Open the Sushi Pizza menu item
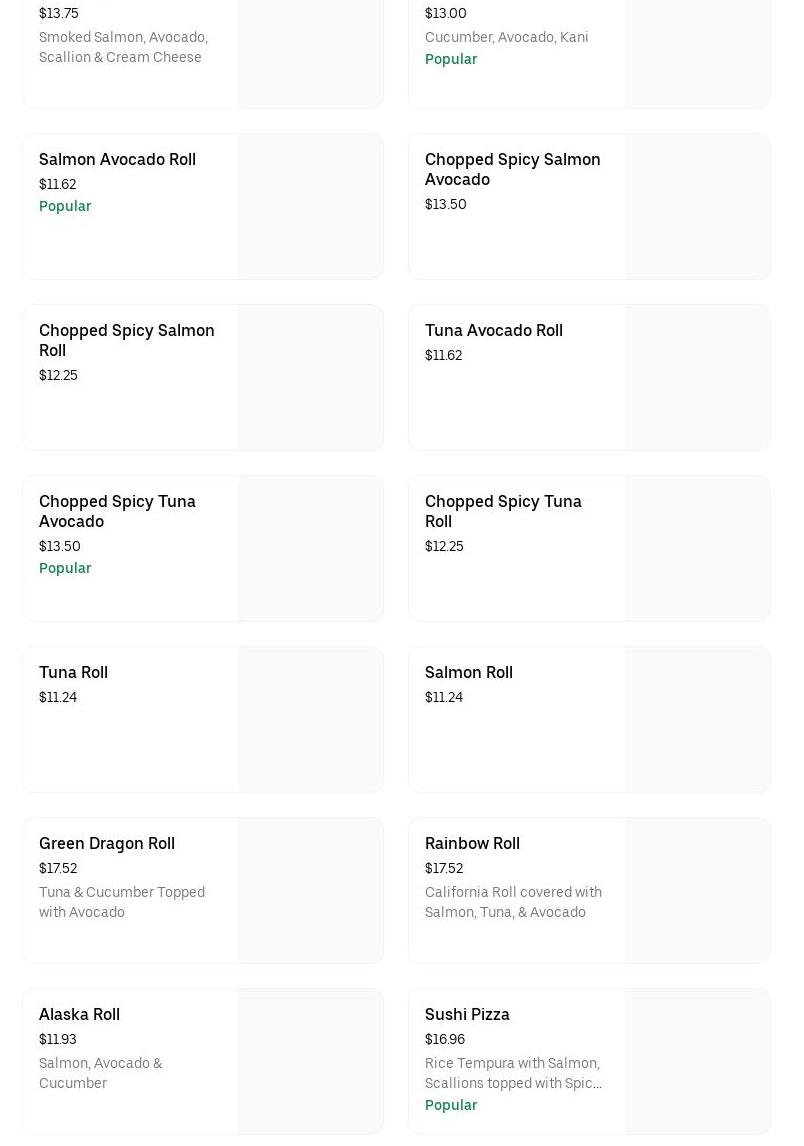 tap(467, 1014)
